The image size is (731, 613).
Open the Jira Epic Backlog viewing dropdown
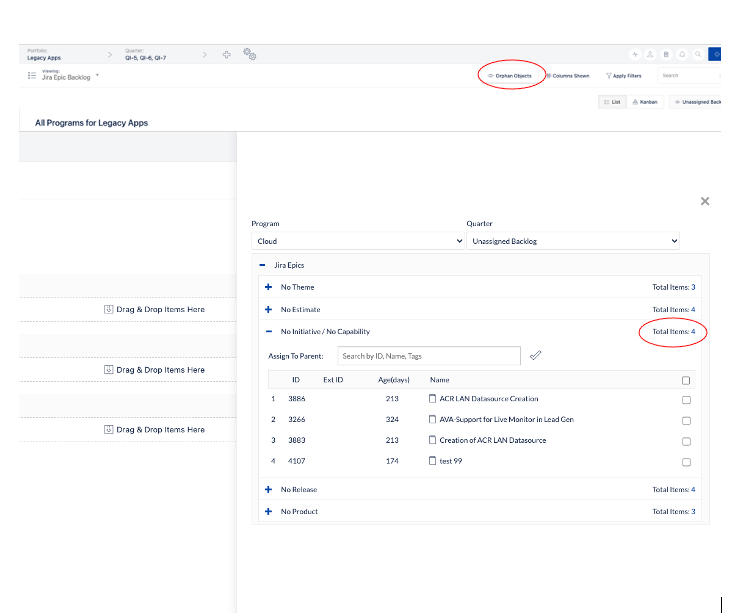[x=70, y=76]
